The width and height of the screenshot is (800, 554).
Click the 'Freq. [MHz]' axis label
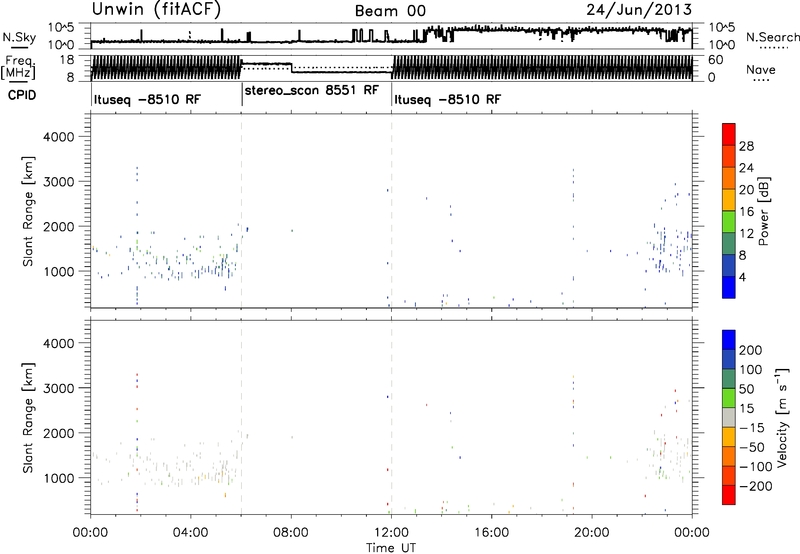18,67
